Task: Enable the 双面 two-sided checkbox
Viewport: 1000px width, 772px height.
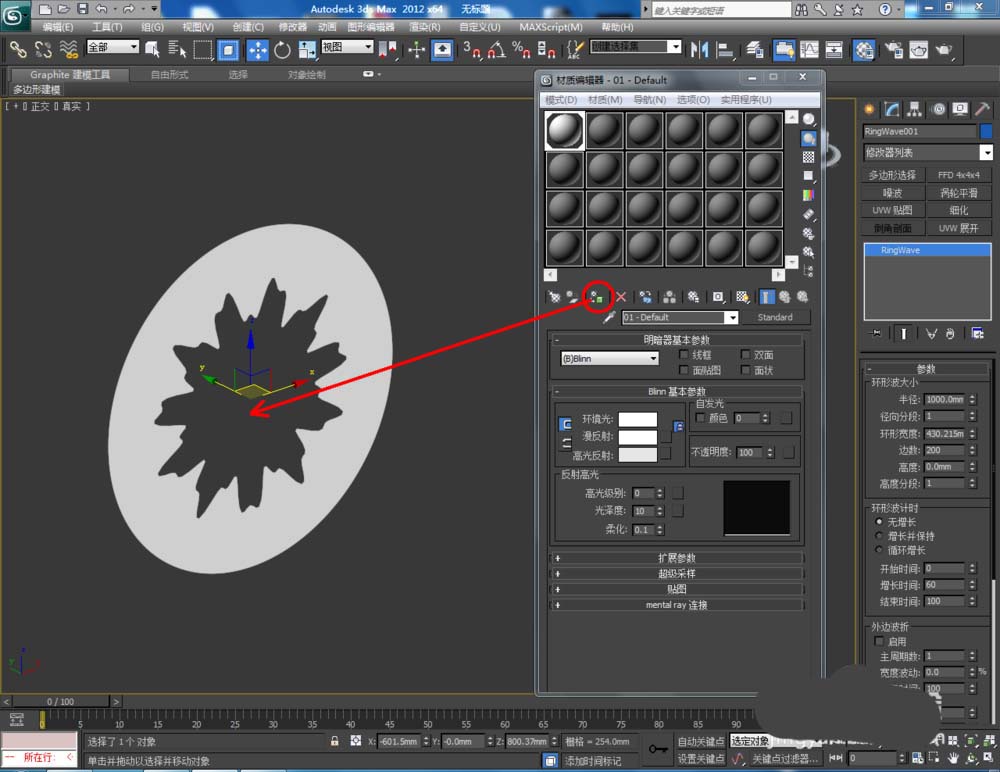Action: click(x=745, y=354)
